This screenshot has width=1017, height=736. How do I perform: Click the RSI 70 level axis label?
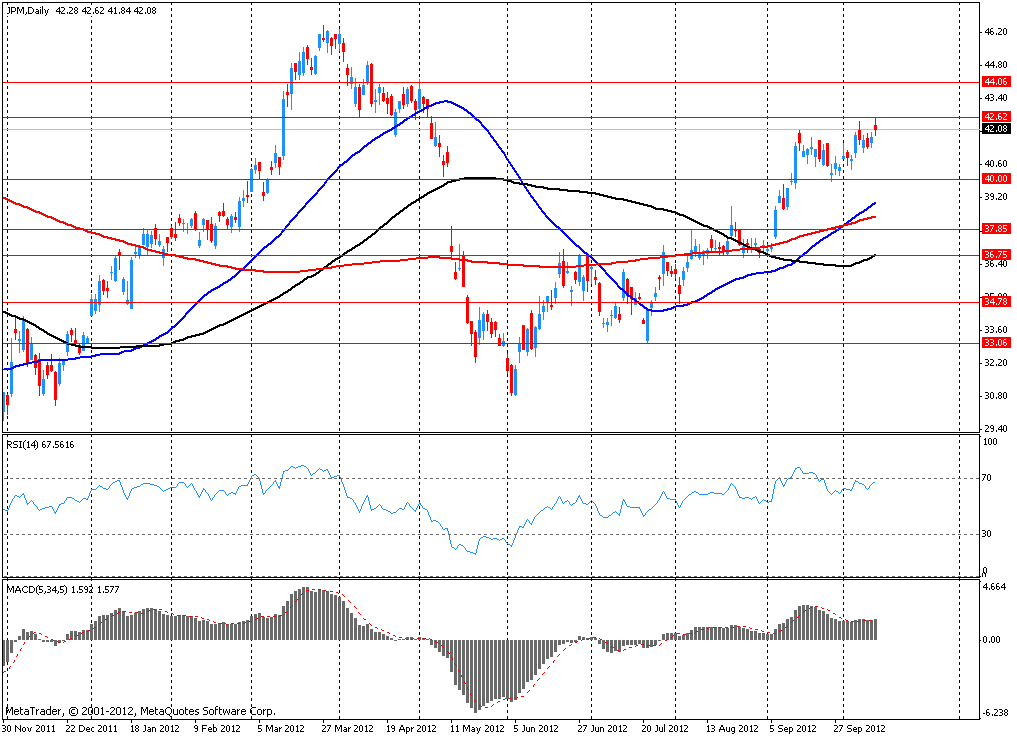[x=988, y=479]
